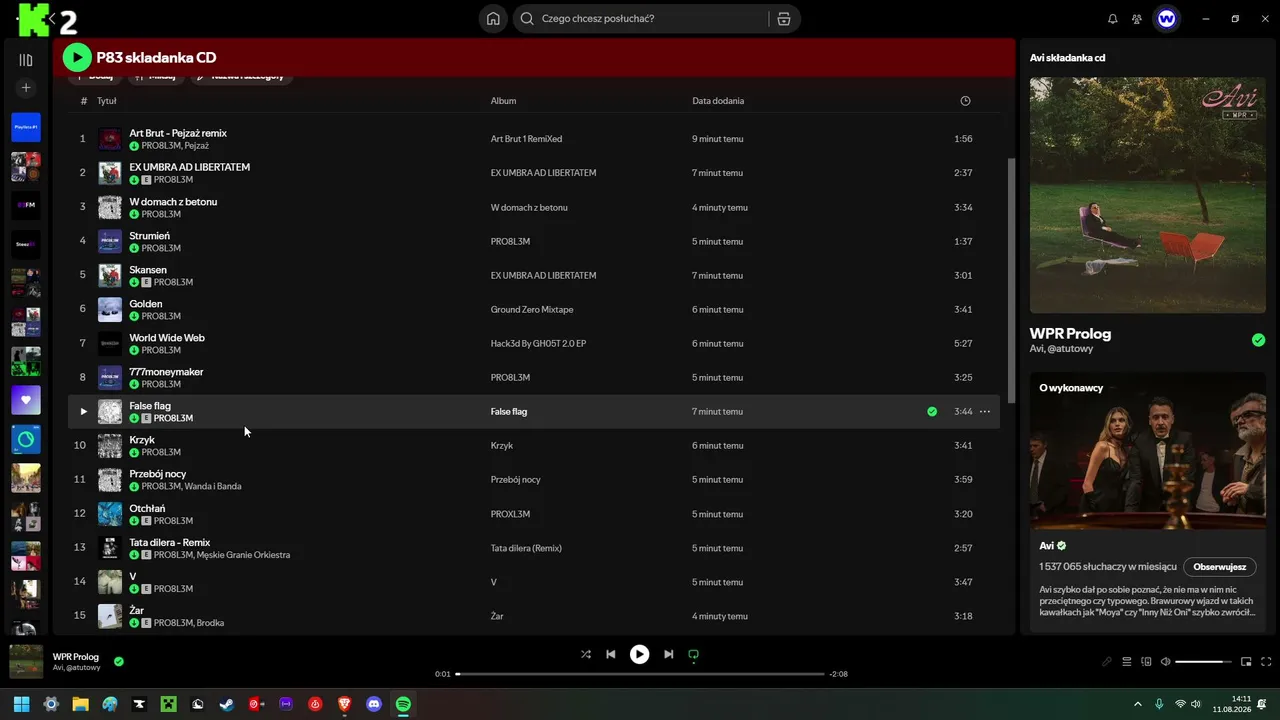Open the Liked Songs heart tile in sidebar
Image resolution: width=1280 pixels, height=720 pixels.
[x=26, y=400]
